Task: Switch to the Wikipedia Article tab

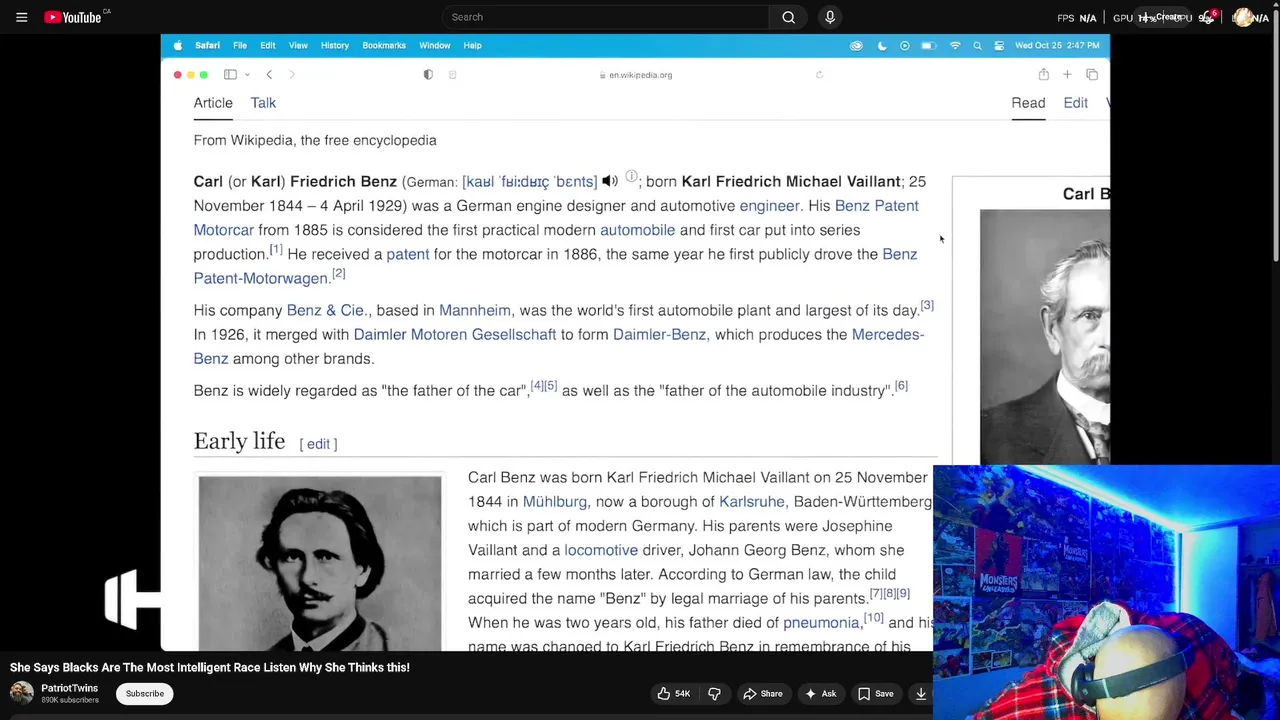Action: (213, 103)
